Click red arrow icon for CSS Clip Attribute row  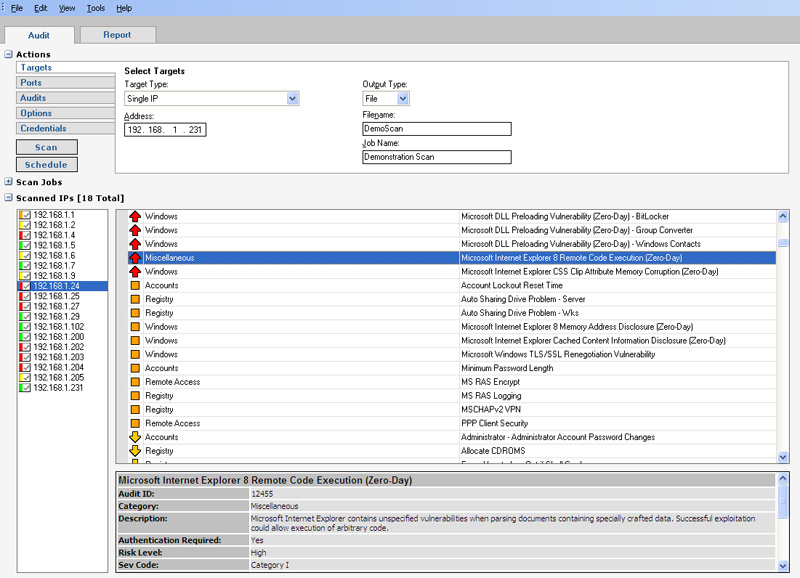[x=135, y=271]
